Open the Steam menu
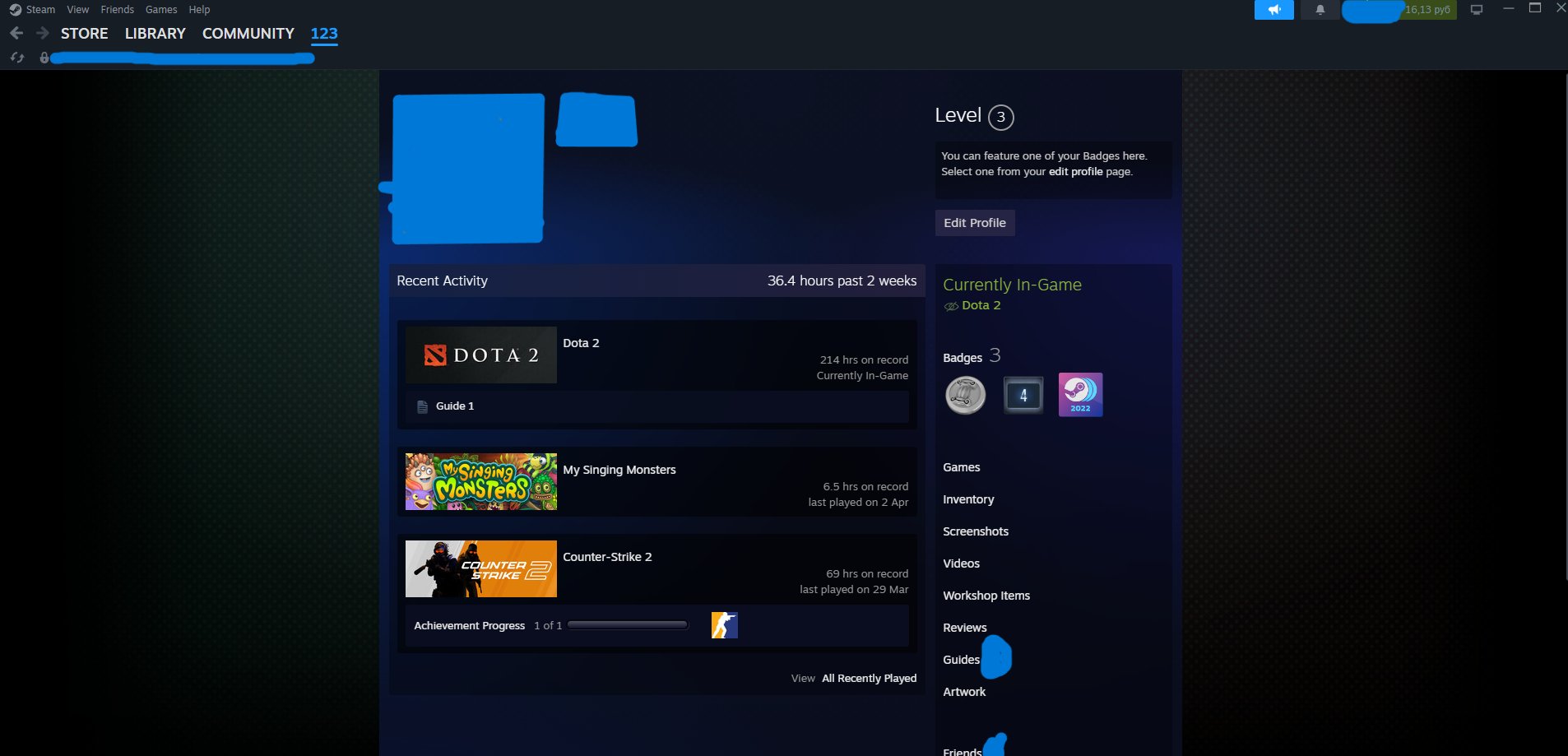 click(x=40, y=10)
